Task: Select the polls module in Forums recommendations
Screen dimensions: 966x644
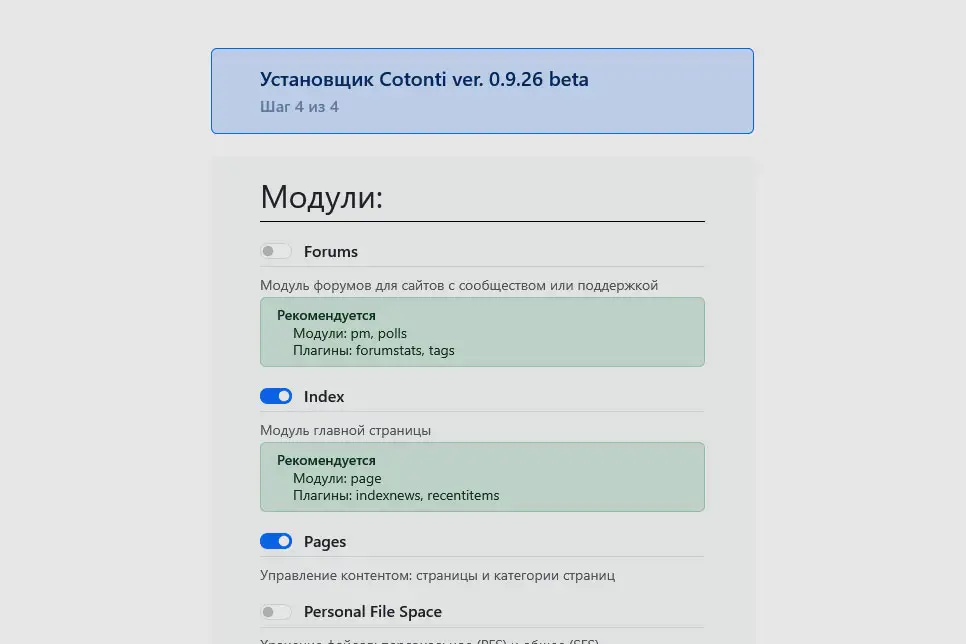Action: tap(391, 333)
